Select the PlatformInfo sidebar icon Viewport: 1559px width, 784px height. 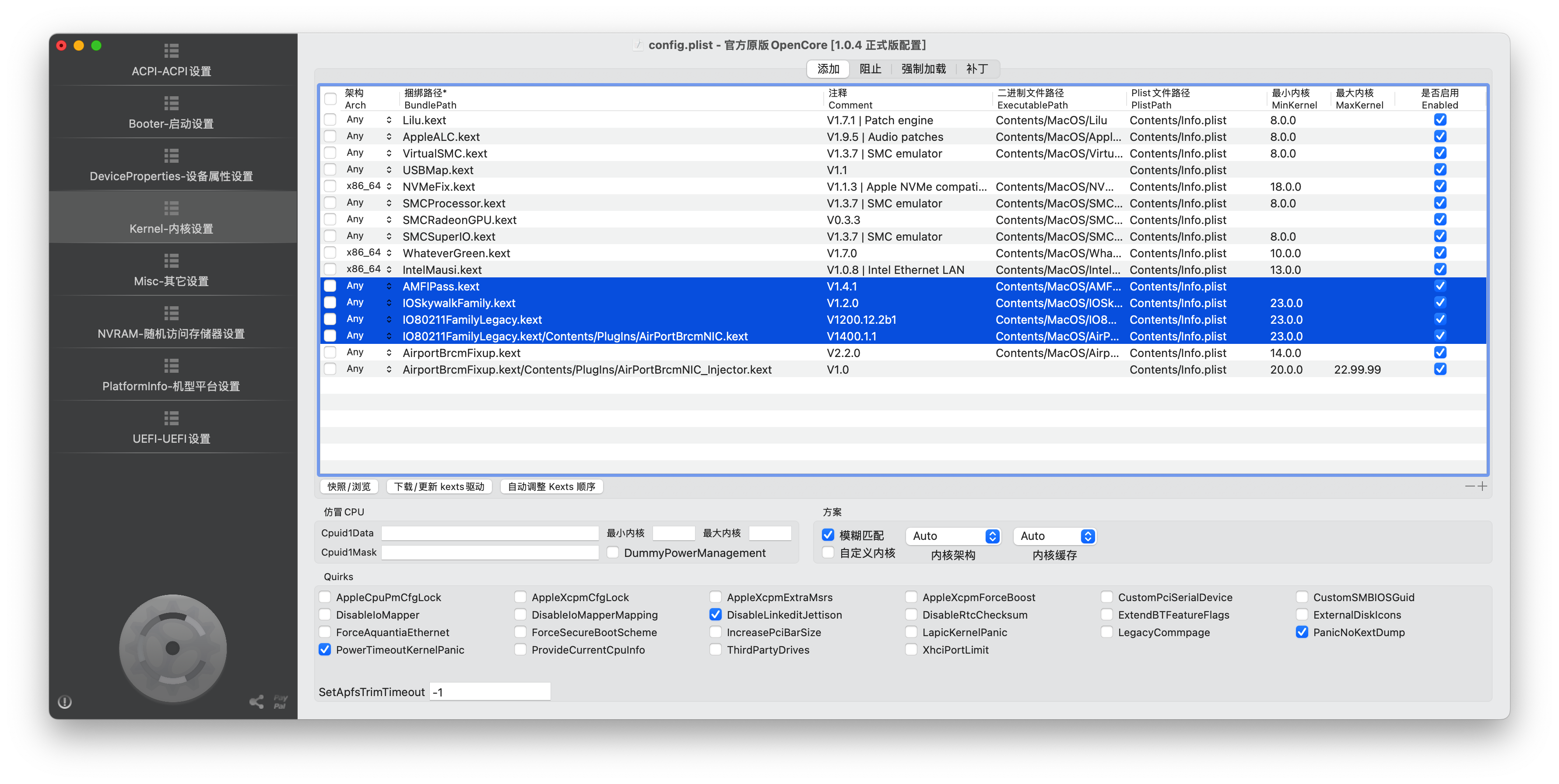click(x=171, y=366)
